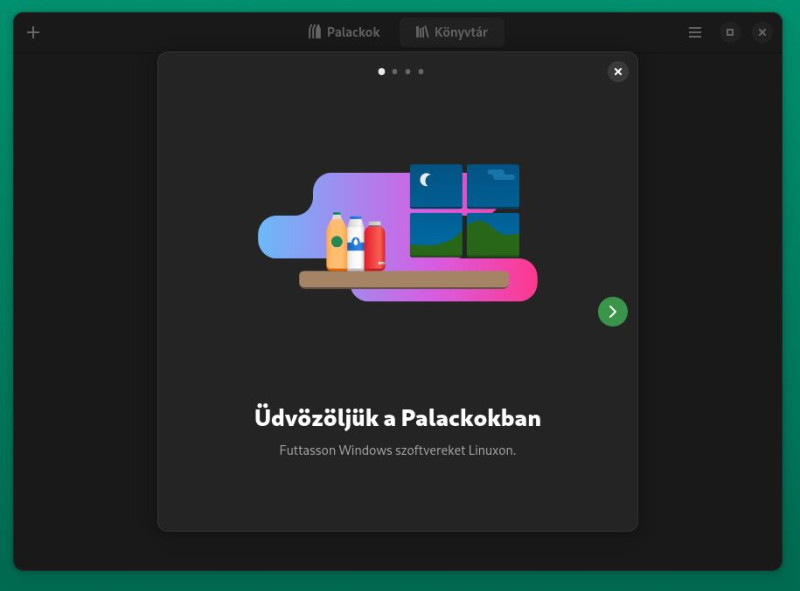Switch to the Könyvtár tab
The height and width of the screenshot is (591, 800).
(452, 32)
